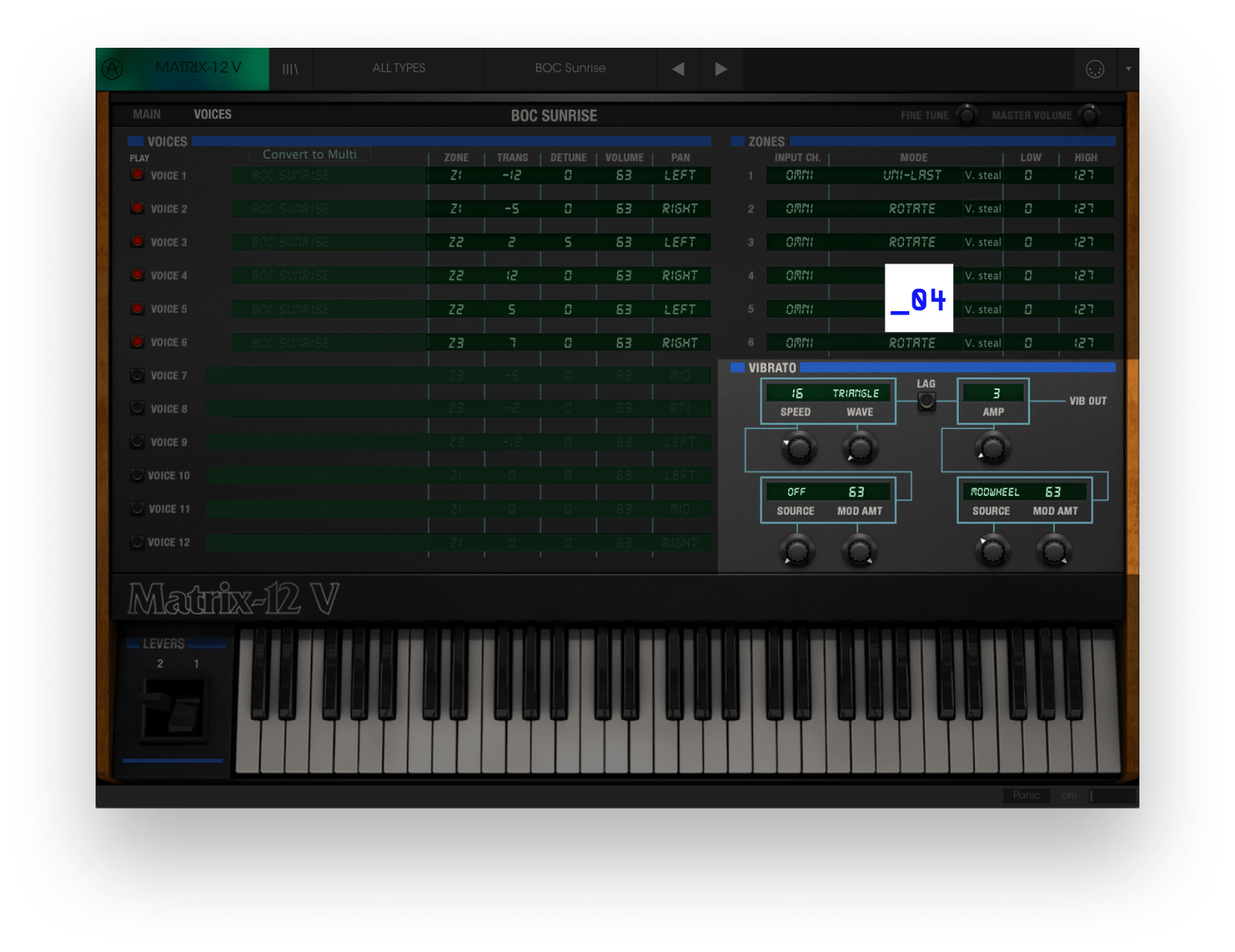Click the Convert to Multi button

(310, 154)
